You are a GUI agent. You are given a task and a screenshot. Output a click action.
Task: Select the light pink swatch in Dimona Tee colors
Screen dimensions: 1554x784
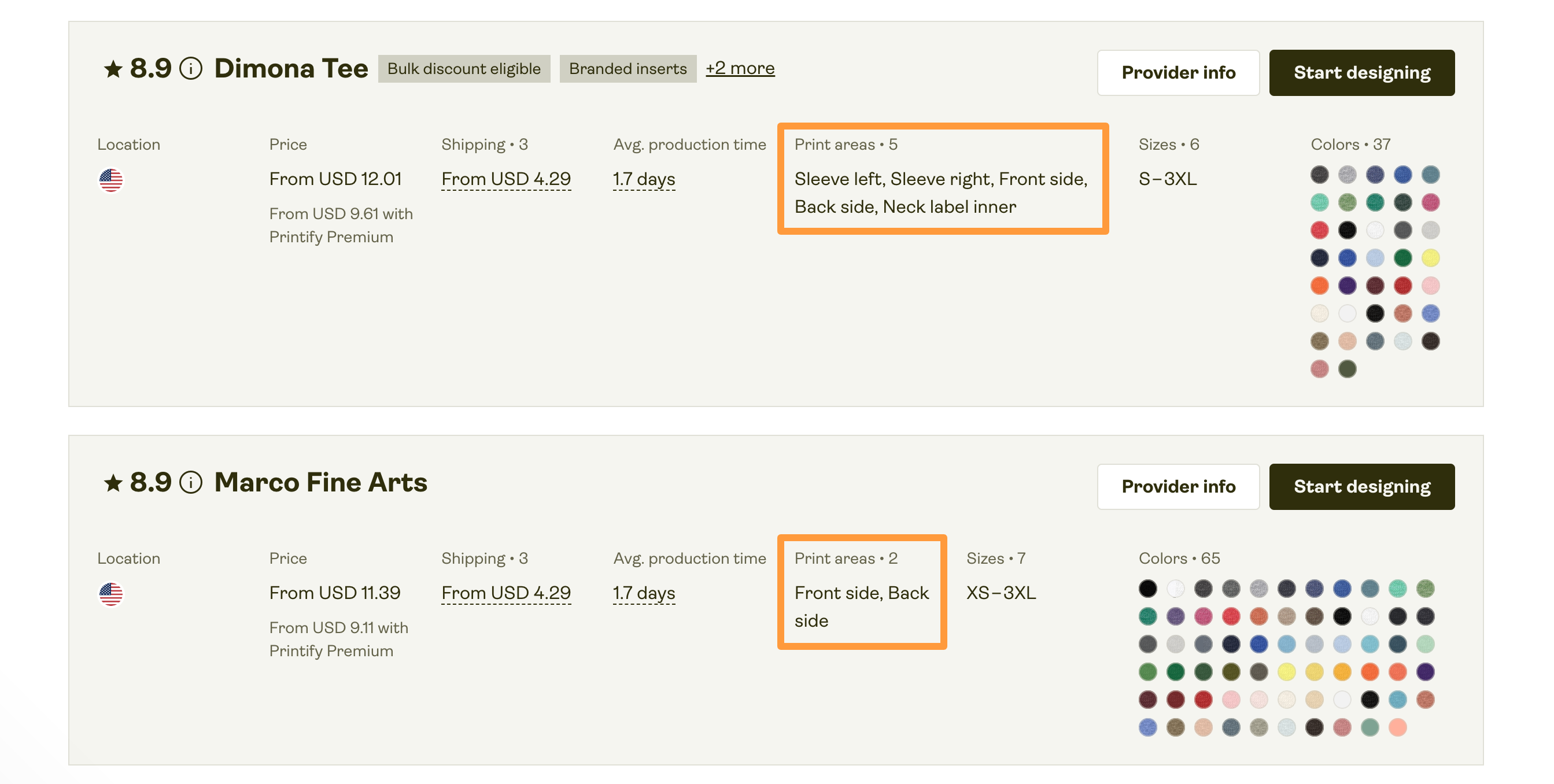(x=1430, y=286)
